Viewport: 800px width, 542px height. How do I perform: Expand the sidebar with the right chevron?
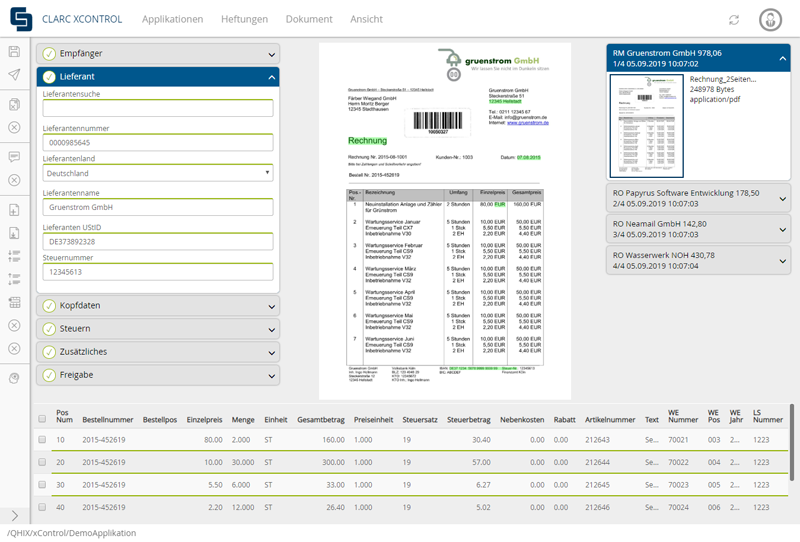coord(14,515)
